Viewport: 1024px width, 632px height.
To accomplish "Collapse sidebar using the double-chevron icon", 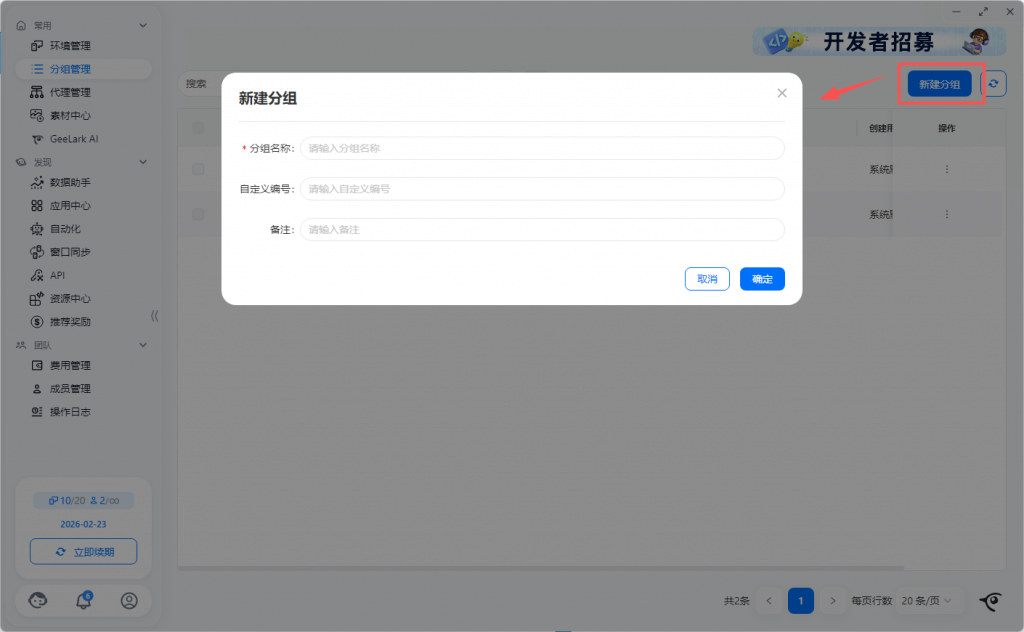I will tap(154, 316).
